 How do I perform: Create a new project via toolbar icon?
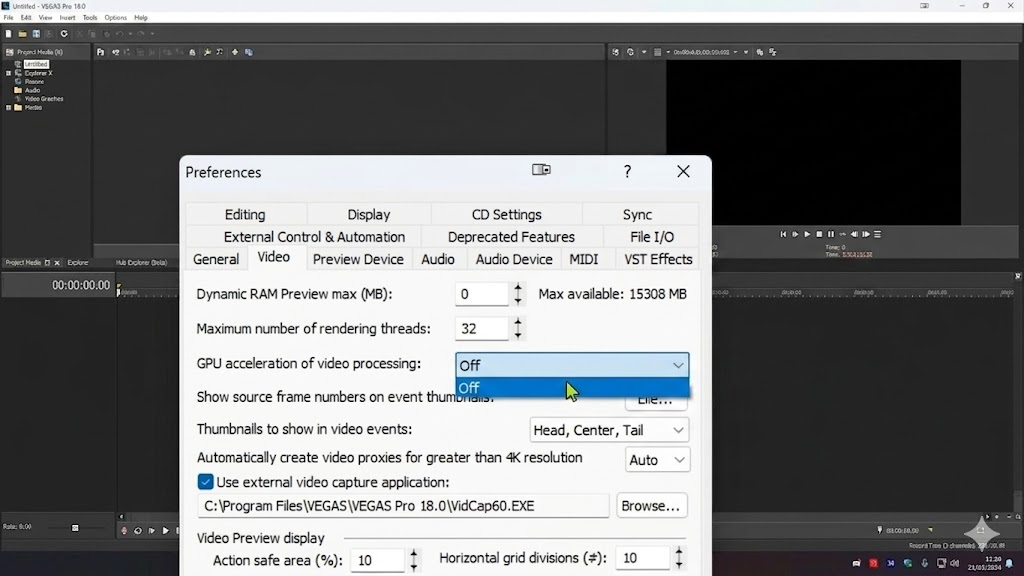(x=8, y=34)
